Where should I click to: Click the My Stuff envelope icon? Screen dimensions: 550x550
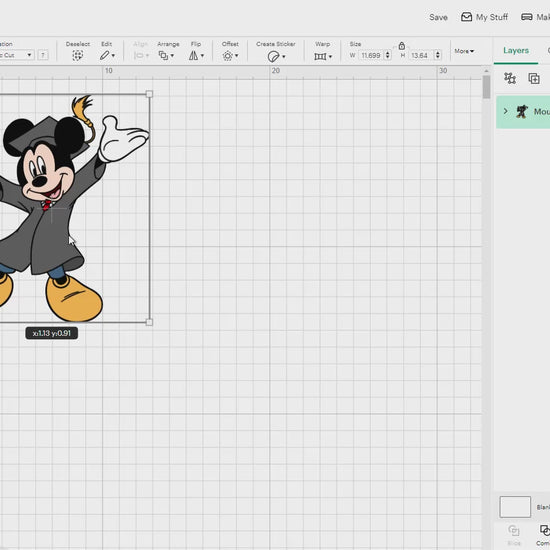coord(466,17)
